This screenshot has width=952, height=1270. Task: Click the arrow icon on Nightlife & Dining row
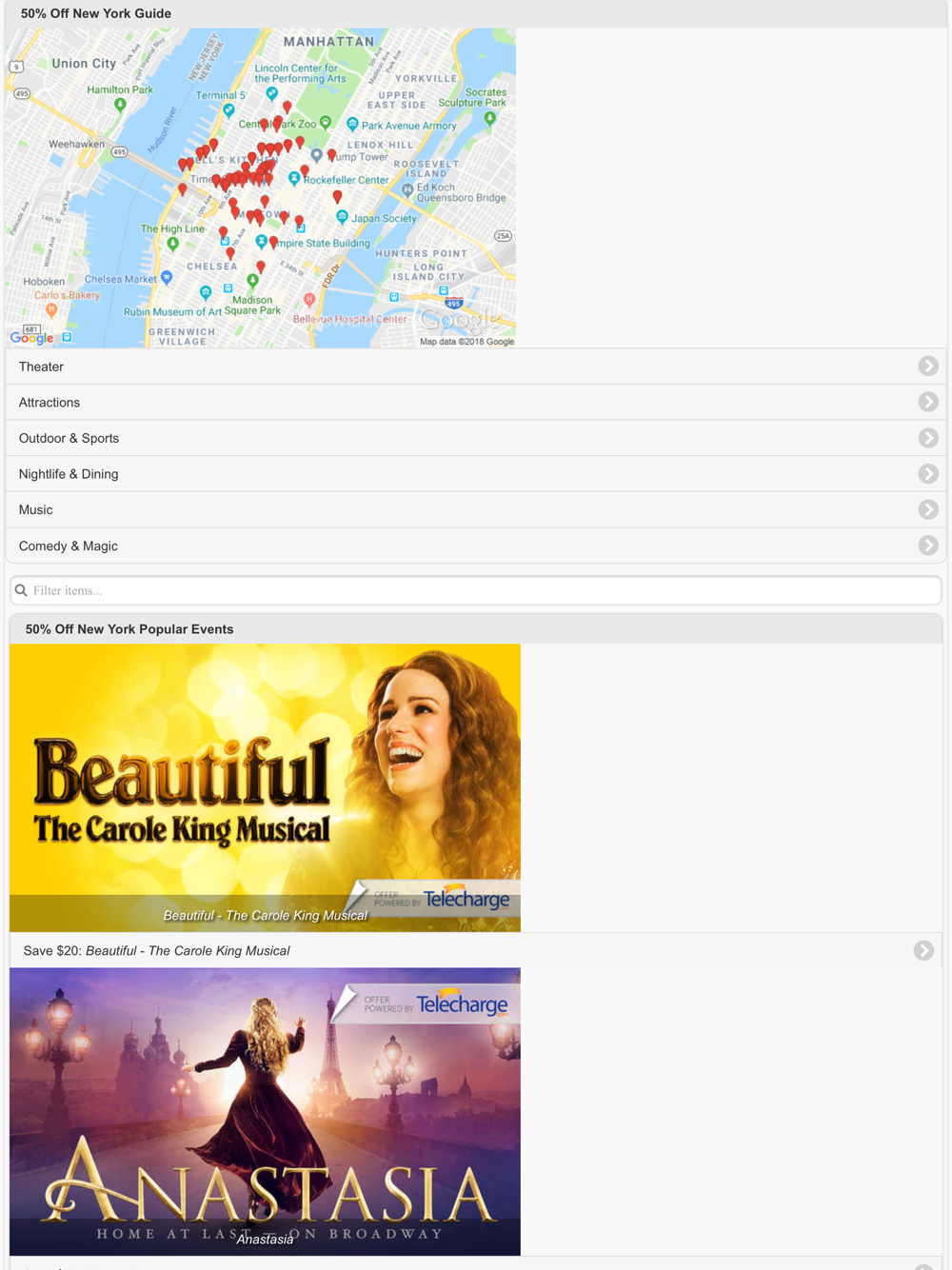tap(928, 474)
